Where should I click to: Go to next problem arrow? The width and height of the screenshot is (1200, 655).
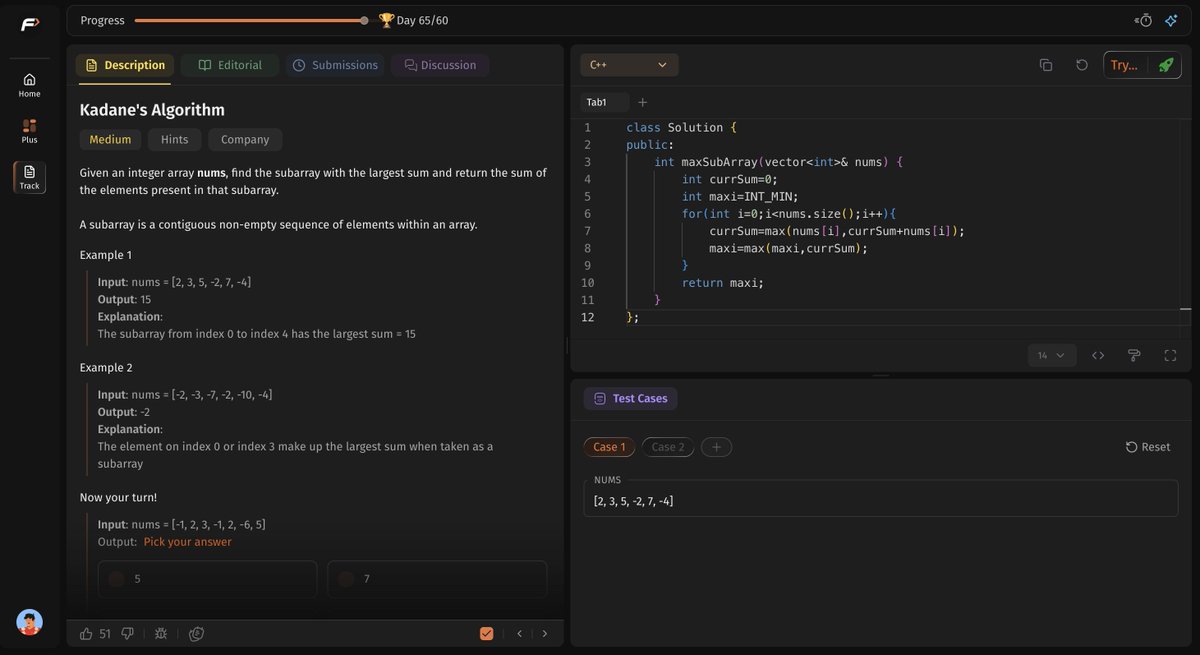[x=544, y=633]
